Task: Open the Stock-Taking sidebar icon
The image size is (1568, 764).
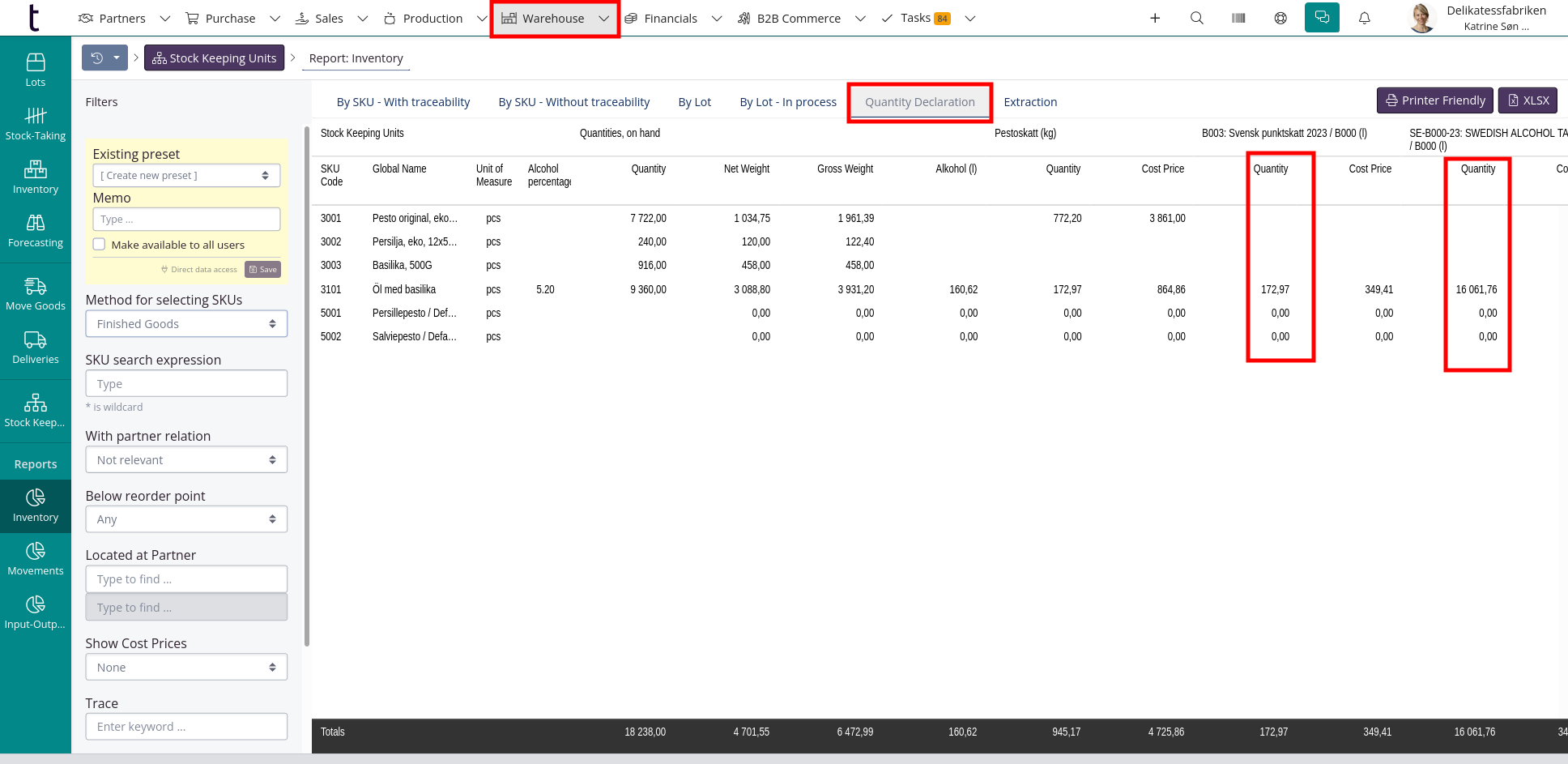Action: tap(36, 123)
